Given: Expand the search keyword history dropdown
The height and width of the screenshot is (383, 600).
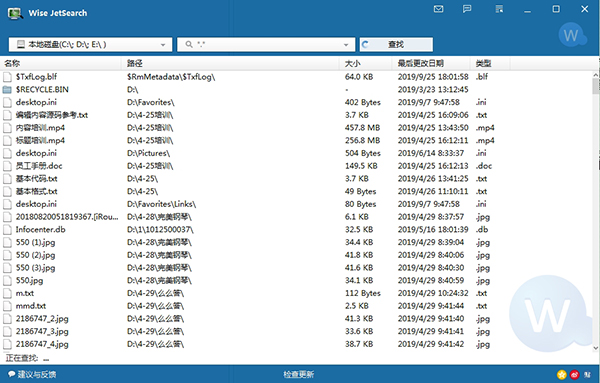Looking at the screenshot, I should pos(346,45).
